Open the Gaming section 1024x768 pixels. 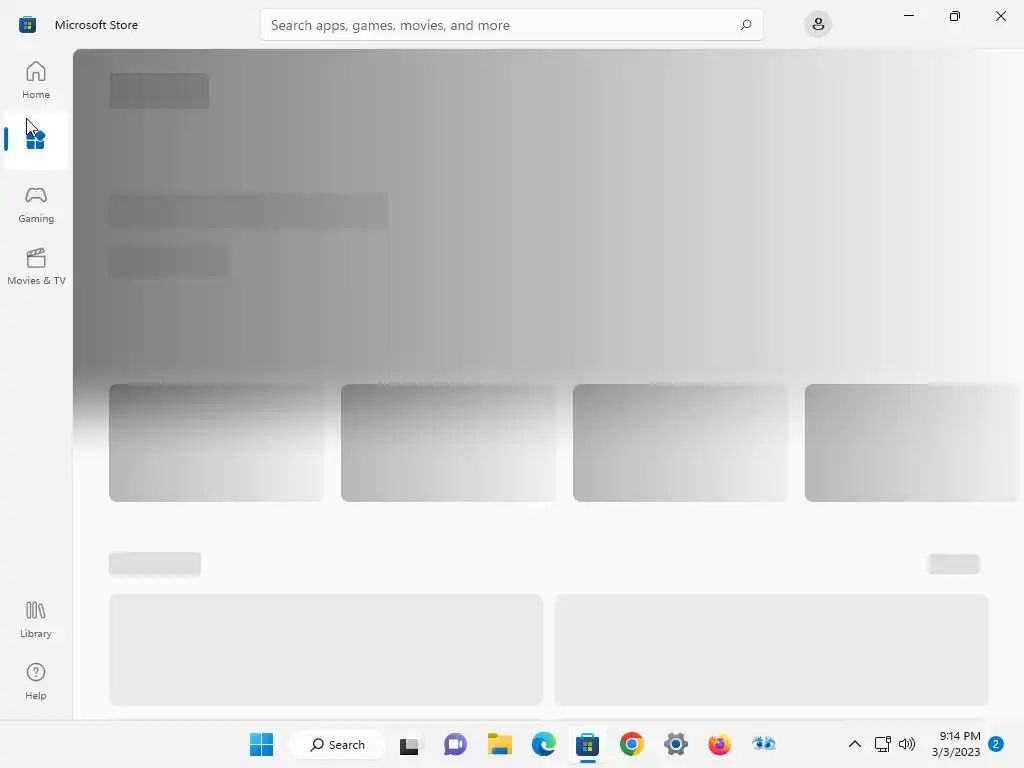pyautogui.click(x=36, y=204)
